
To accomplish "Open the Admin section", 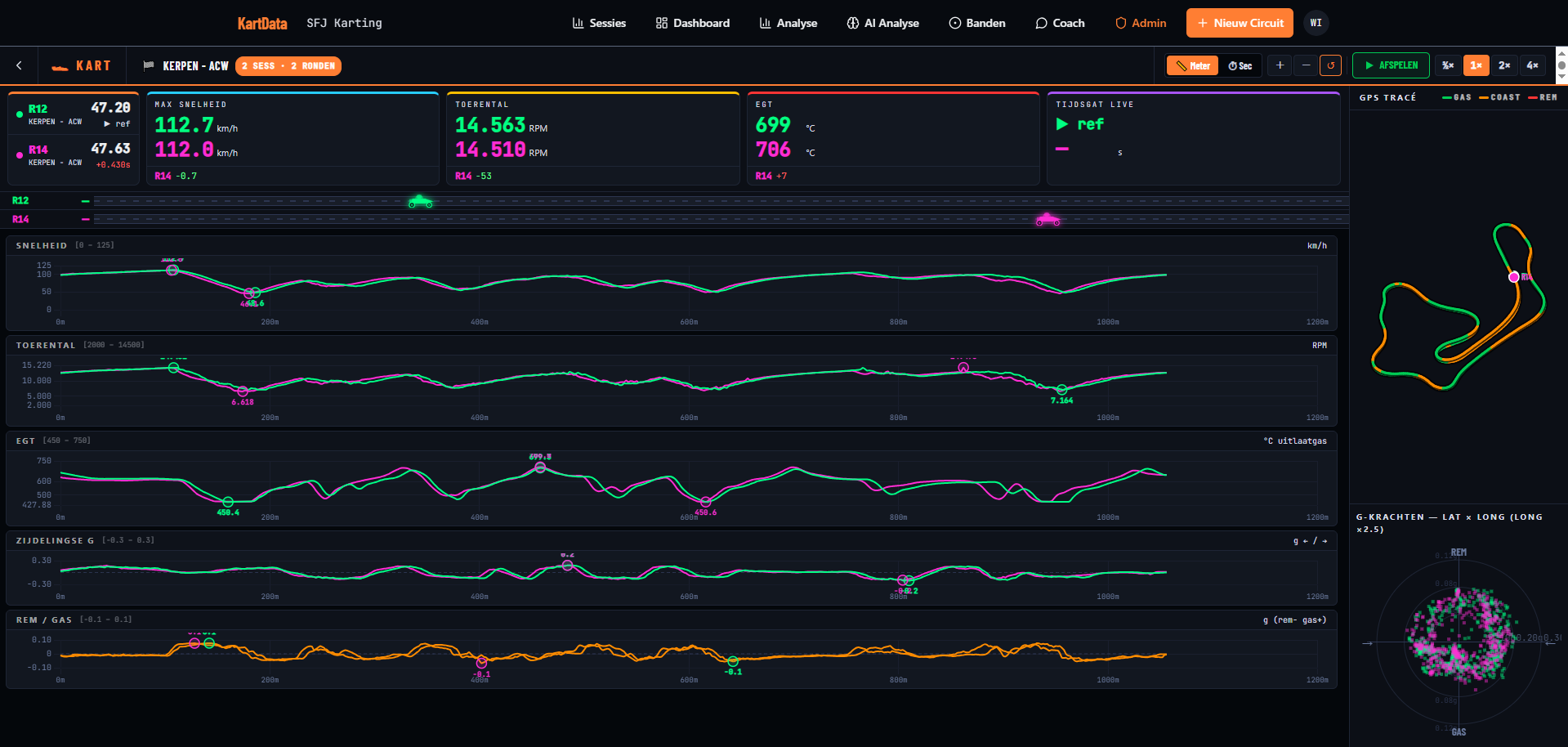I will 1141,23.
